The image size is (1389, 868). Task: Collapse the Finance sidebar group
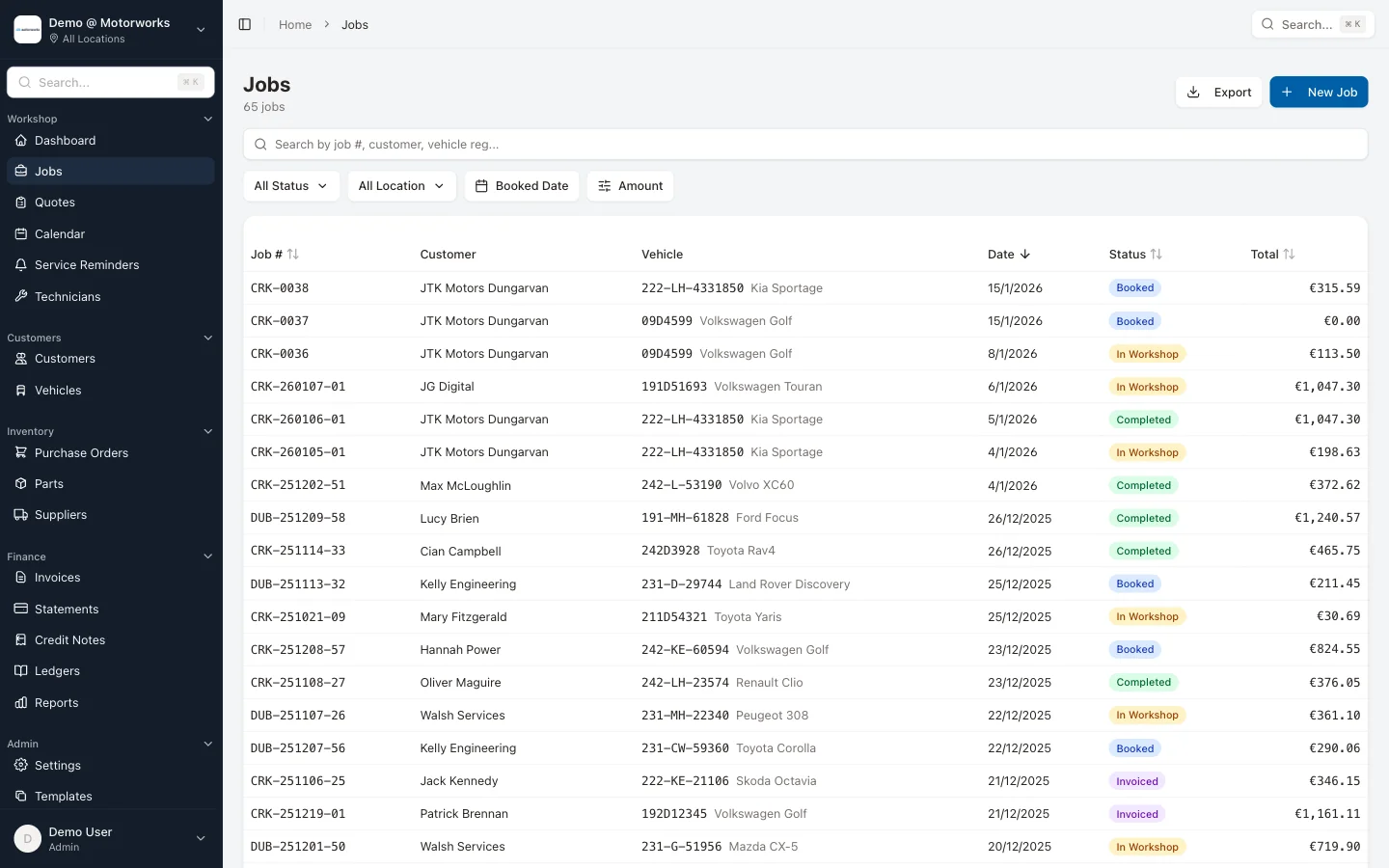pyautogui.click(x=208, y=556)
